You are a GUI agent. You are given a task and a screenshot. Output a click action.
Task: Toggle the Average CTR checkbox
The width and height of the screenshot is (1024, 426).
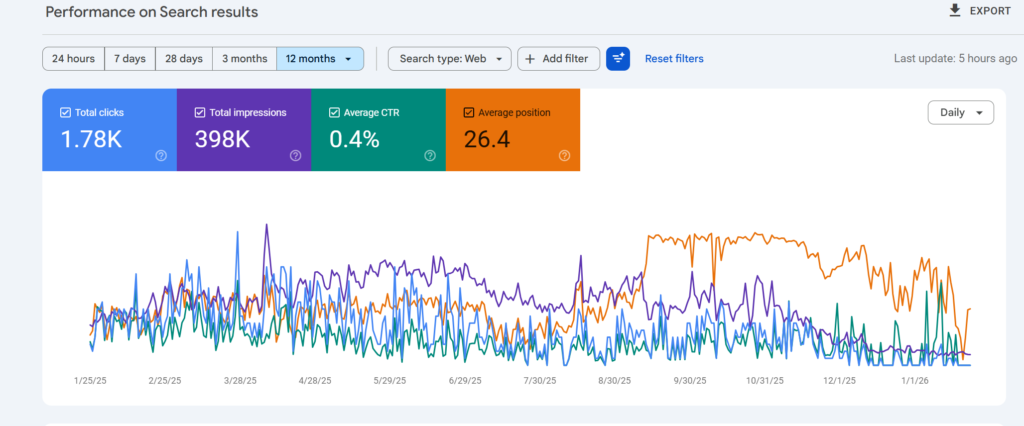coord(335,113)
